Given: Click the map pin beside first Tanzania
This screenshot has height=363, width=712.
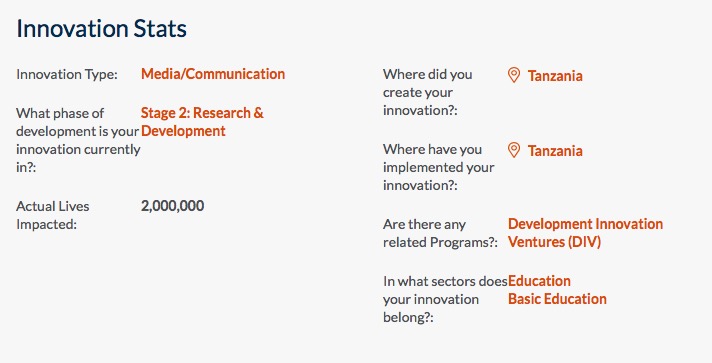Looking at the screenshot, I should (514, 75).
